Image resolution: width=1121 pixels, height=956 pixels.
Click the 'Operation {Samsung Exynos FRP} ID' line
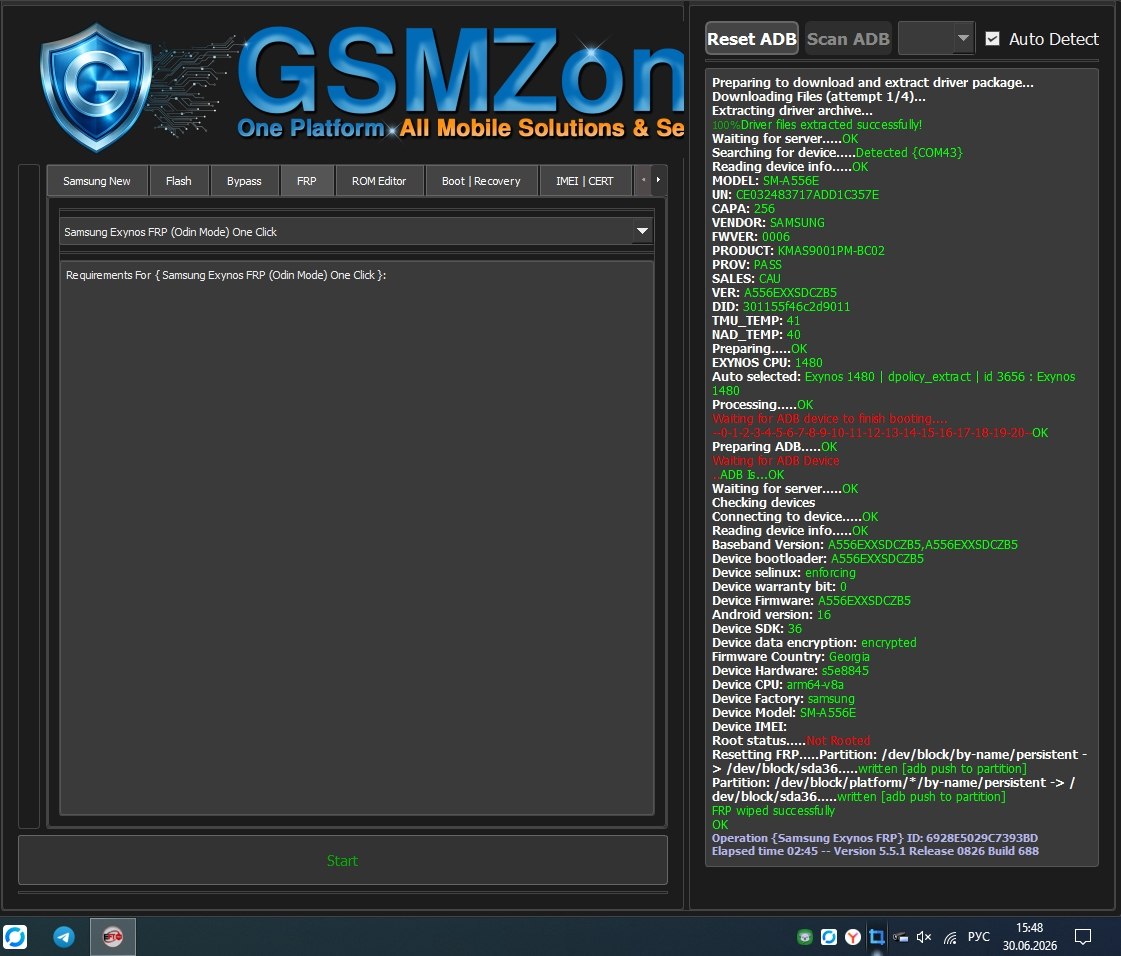[x=874, y=837]
